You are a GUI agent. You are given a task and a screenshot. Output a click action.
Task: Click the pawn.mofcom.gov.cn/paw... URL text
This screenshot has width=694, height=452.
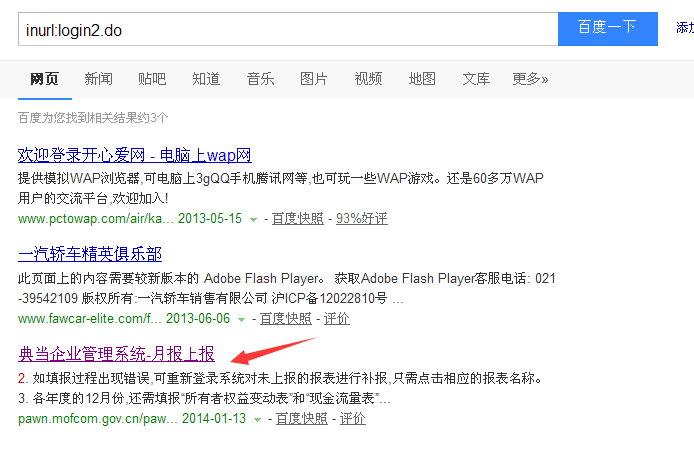[97, 419]
